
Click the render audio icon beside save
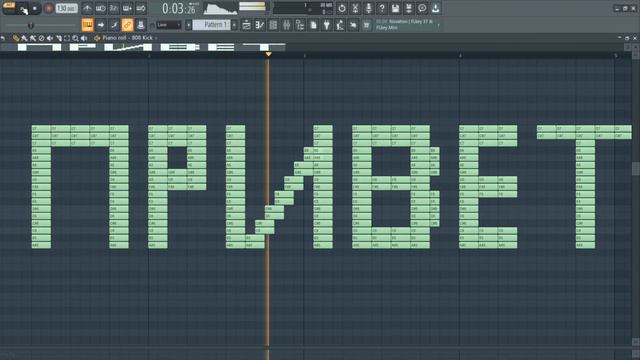coord(409,8)
